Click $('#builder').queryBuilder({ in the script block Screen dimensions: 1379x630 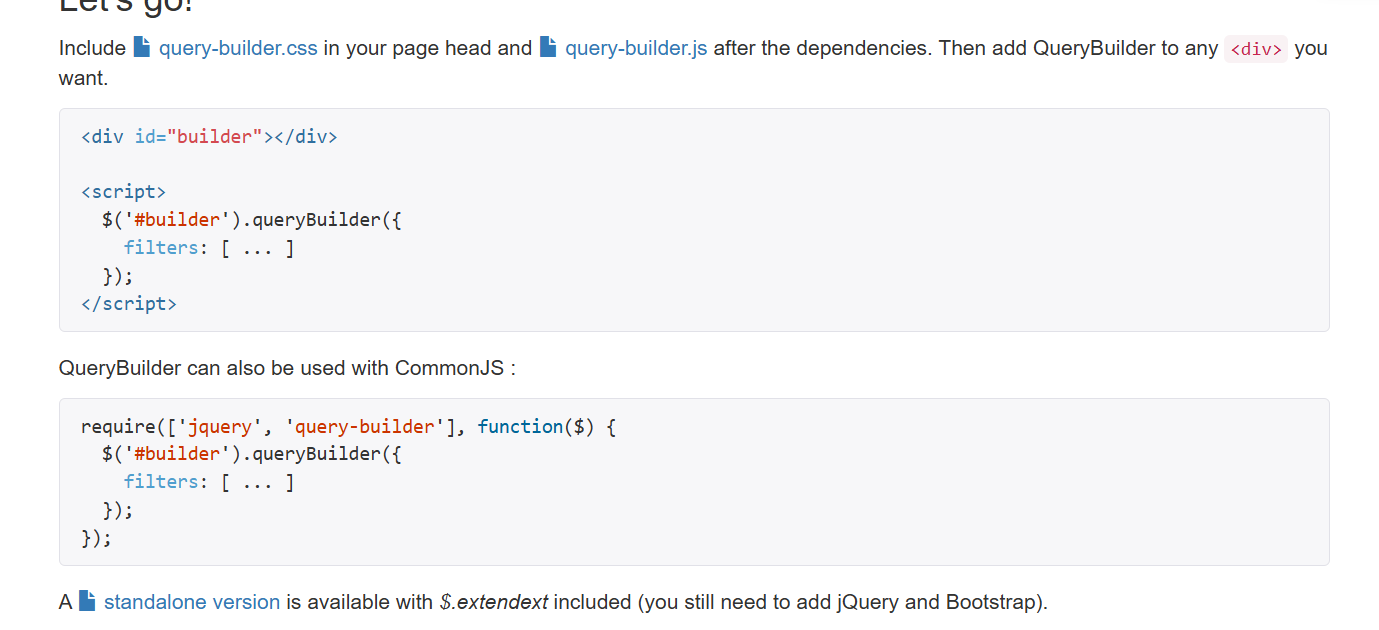(251, 220)
